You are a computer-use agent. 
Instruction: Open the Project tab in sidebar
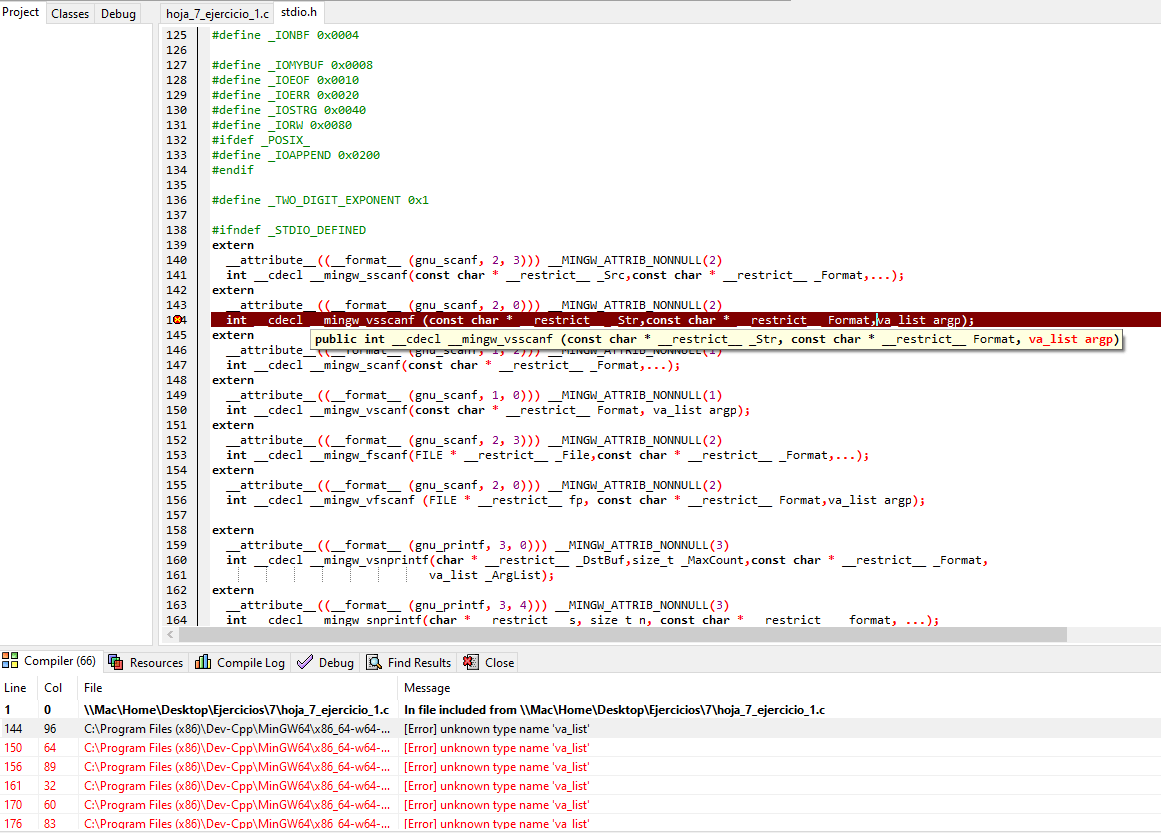tap(21, 13)
